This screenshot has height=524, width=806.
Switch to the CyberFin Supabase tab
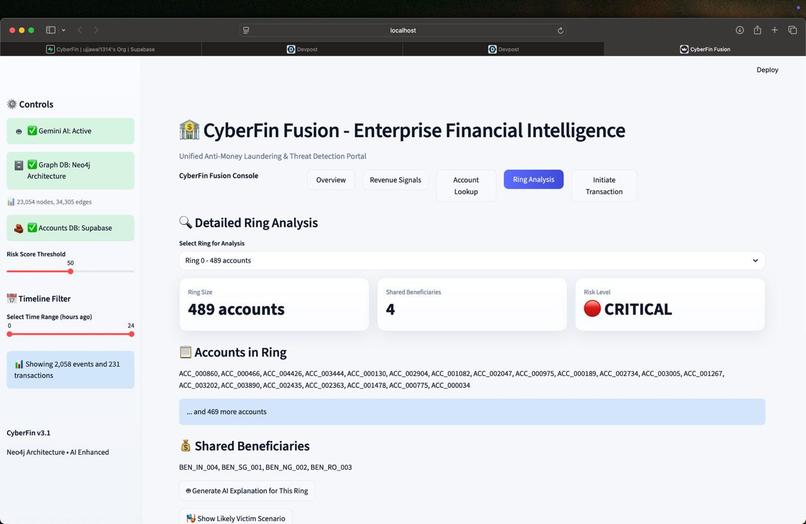tap(101, 49)
